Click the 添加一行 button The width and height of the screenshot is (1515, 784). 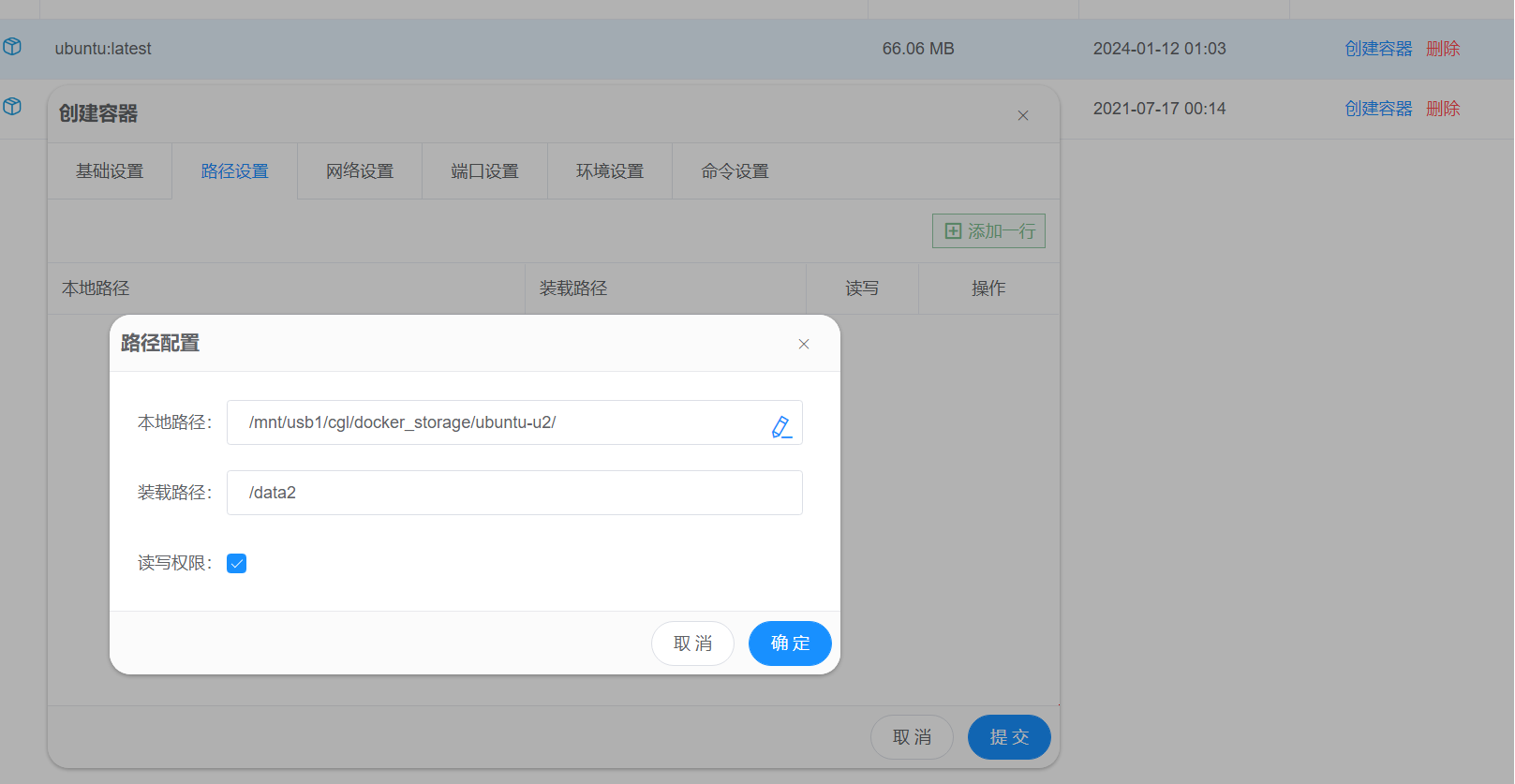(988, 231)
